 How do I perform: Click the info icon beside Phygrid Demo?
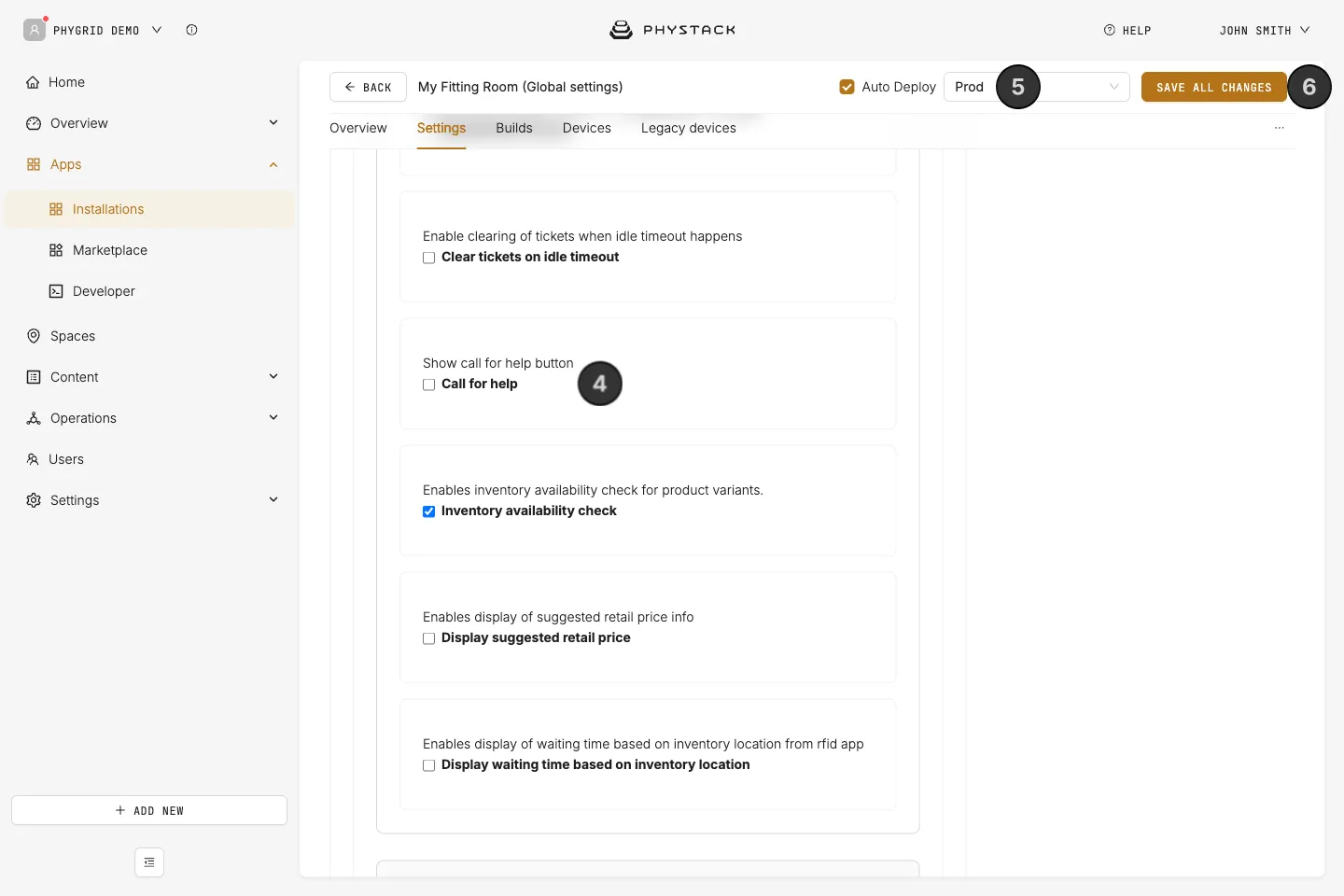point(191,30)
